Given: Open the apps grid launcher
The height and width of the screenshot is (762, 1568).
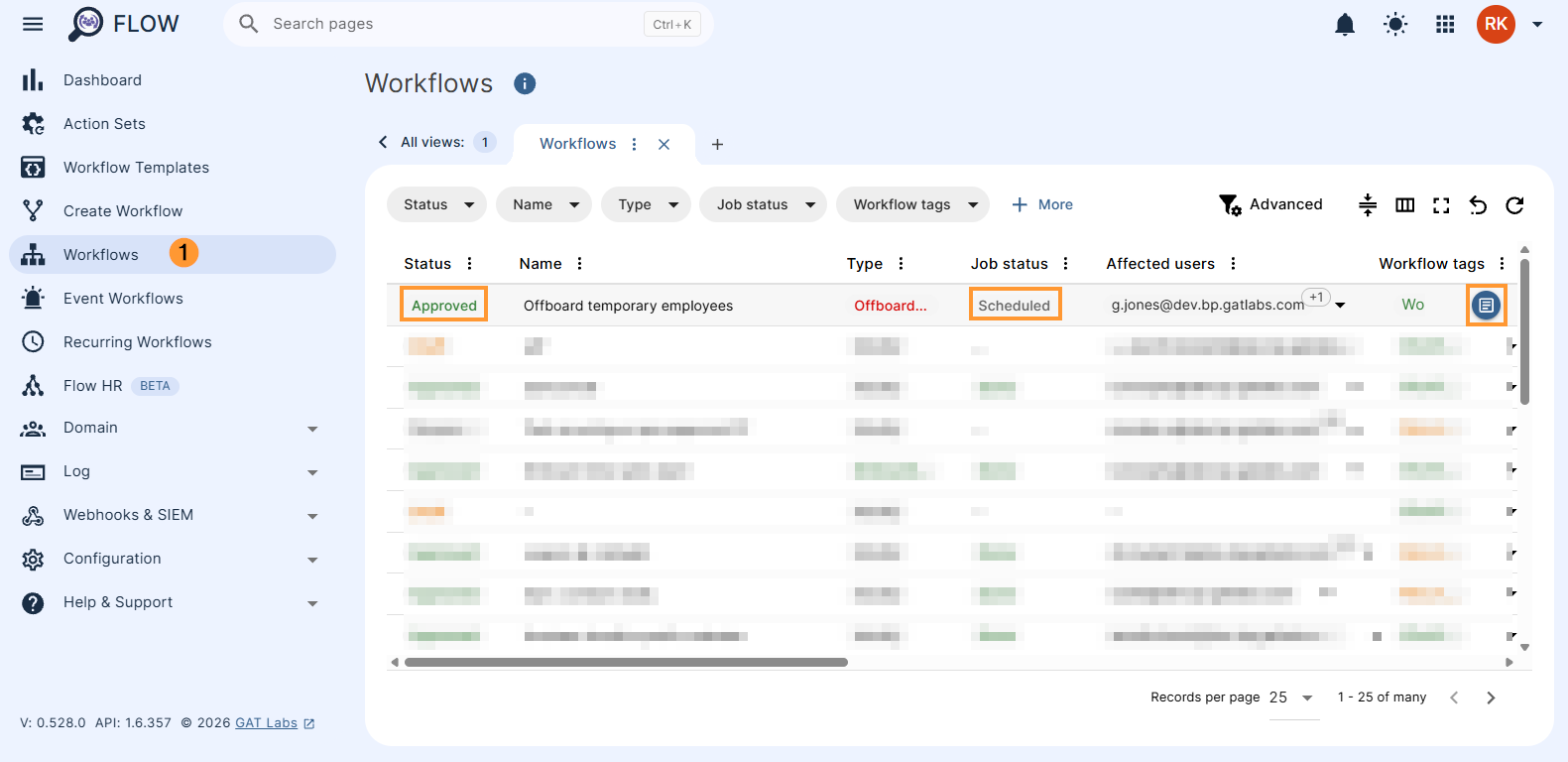Looking at the screenshot, I should tap(1445, 24).
